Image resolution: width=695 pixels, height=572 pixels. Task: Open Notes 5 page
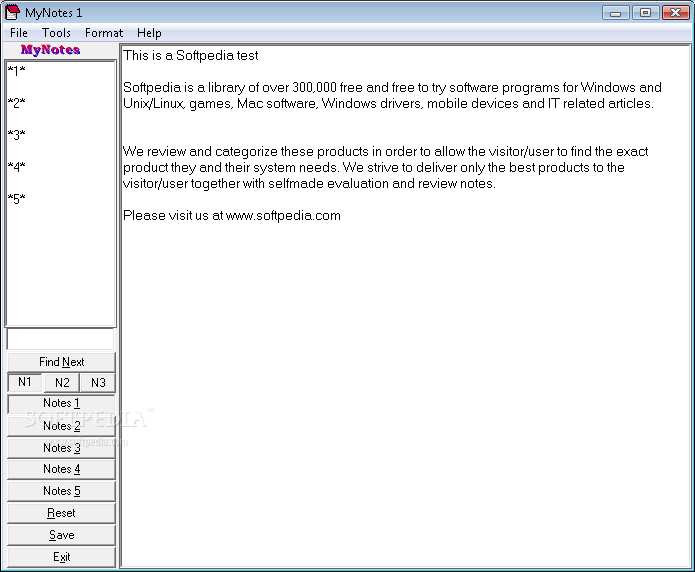pyautogui.click(x=61, y=491)
